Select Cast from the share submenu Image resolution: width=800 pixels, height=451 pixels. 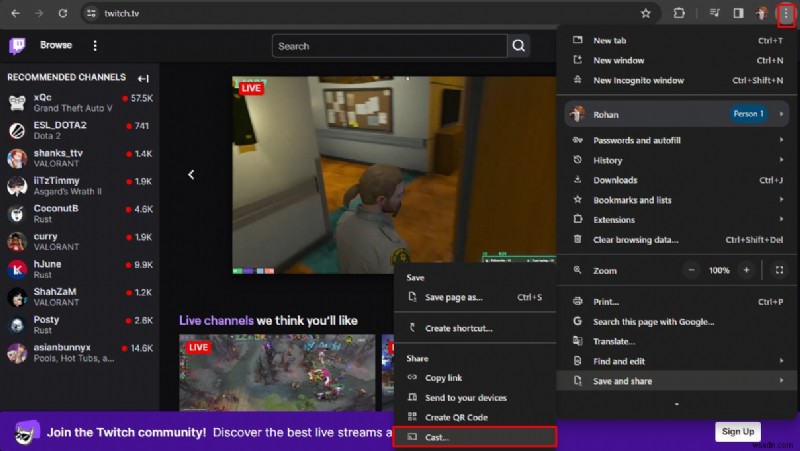tap(475, 437)
